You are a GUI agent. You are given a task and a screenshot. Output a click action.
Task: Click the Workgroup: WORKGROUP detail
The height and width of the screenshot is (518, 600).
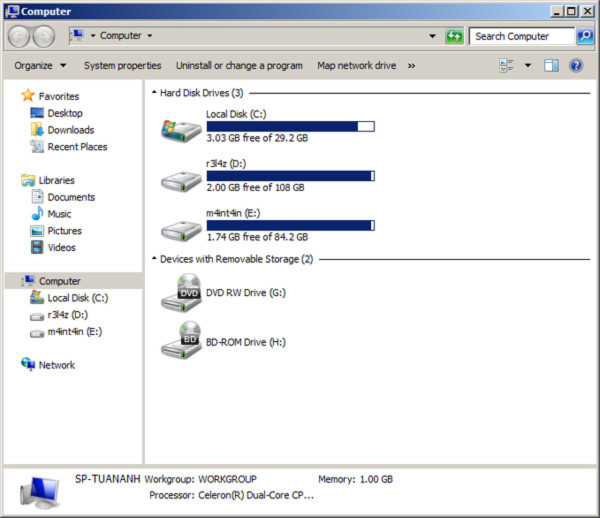coord(201,479)
